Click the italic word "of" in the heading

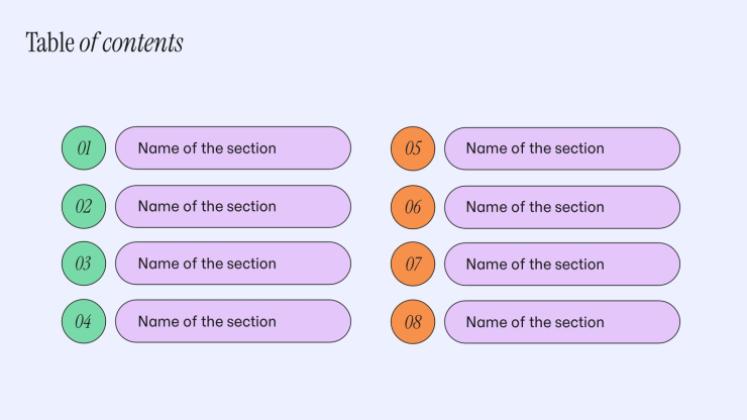(x=89, y=43)
